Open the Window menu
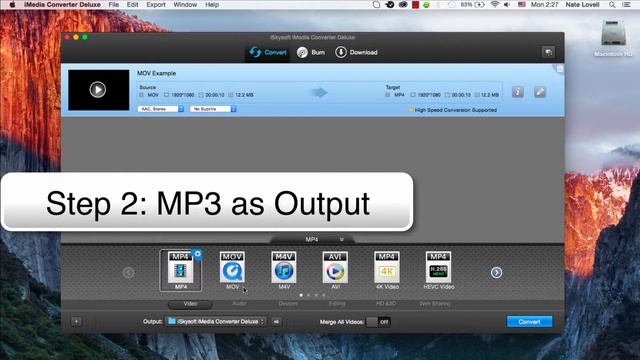640x360 pixels. tap(185, 4)
